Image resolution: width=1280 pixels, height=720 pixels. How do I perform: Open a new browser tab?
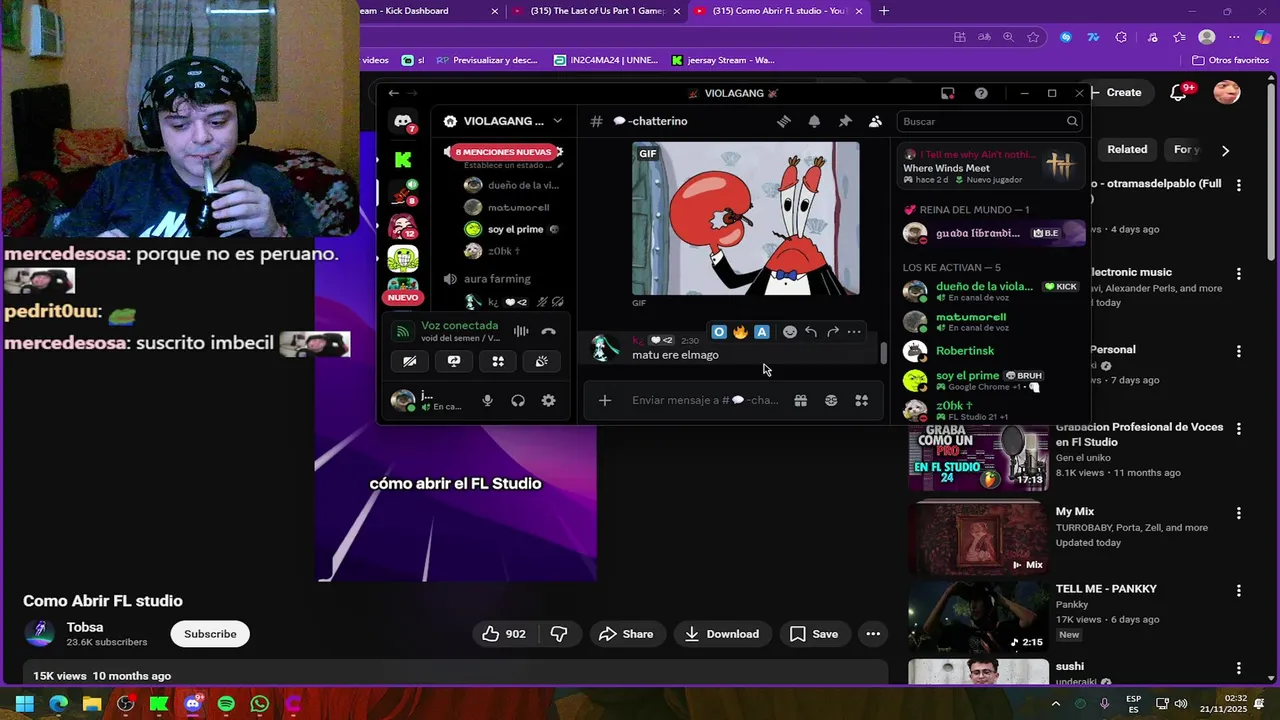click(x=883, y=11)
